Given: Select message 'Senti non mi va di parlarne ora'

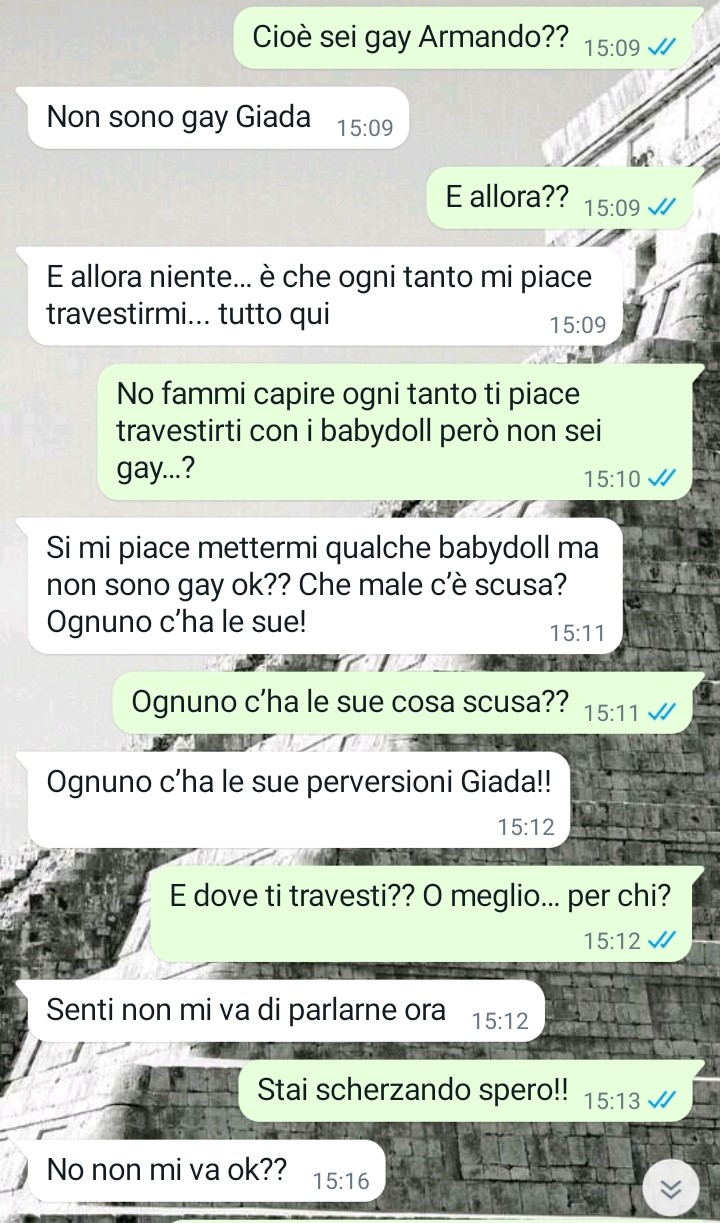Looking at the screenshot, I should [286, 1011].
